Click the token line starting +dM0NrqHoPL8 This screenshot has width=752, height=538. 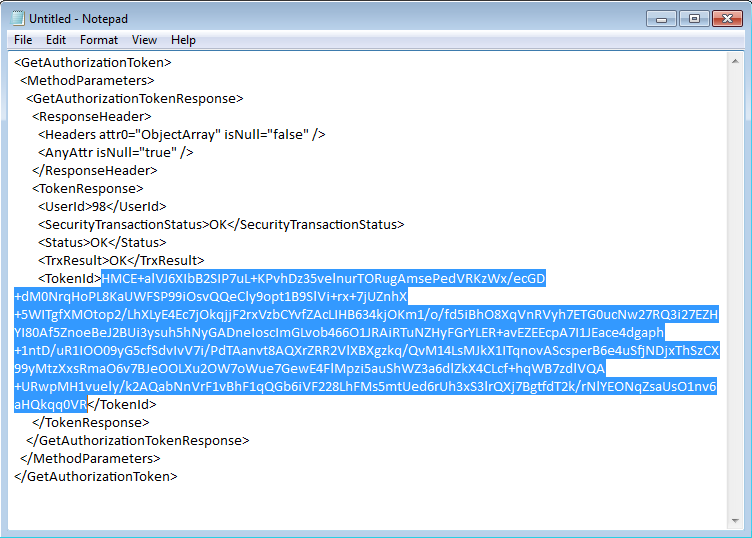click(211, 296)
